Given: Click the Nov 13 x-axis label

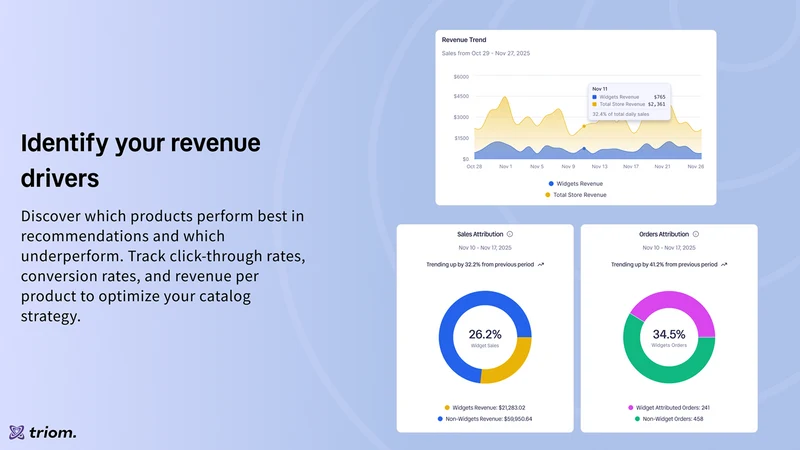Looking at the screenshot, I should click(599, 166).
